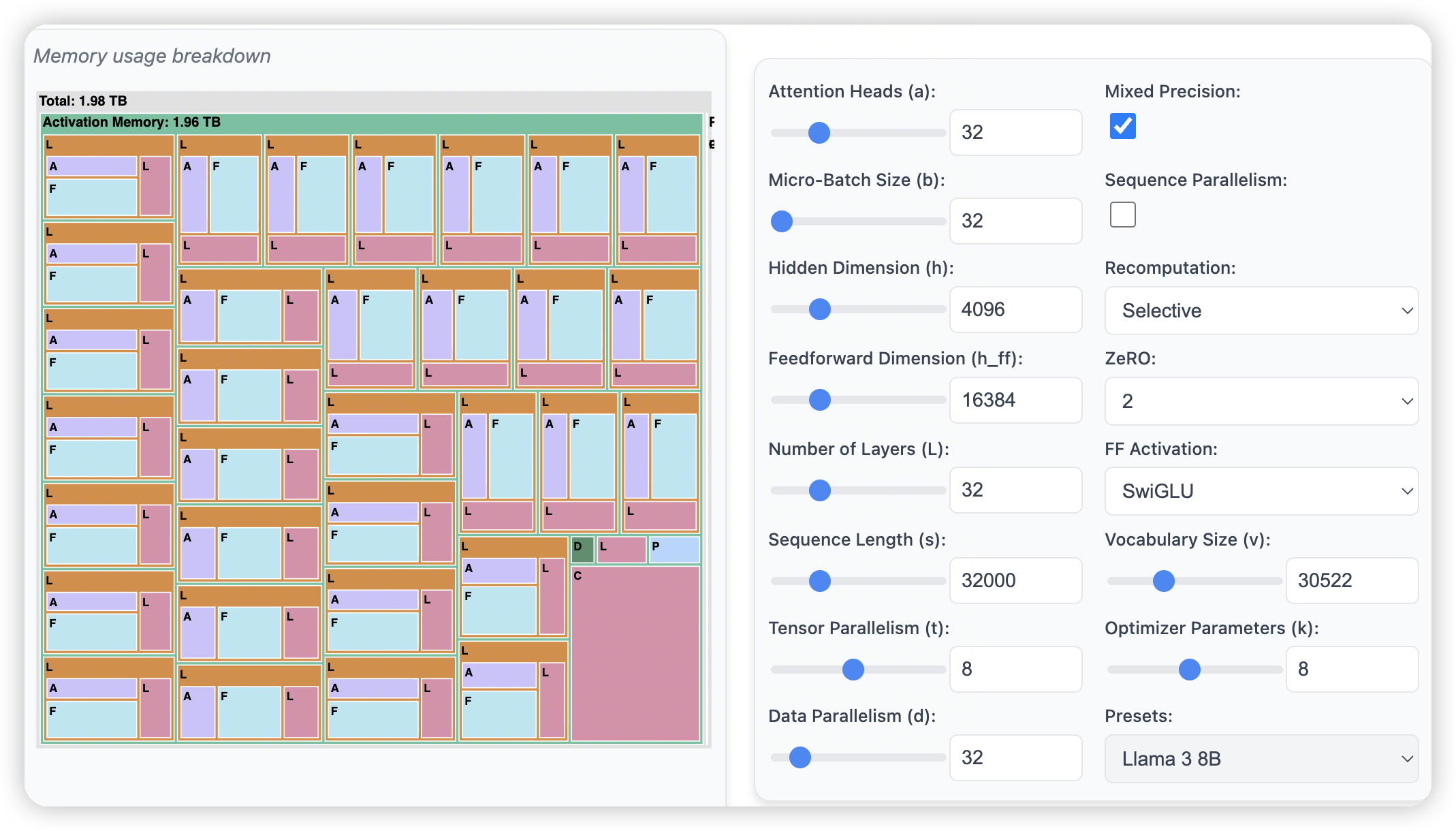Click the Number of Layers input field

coord(1015,490)
